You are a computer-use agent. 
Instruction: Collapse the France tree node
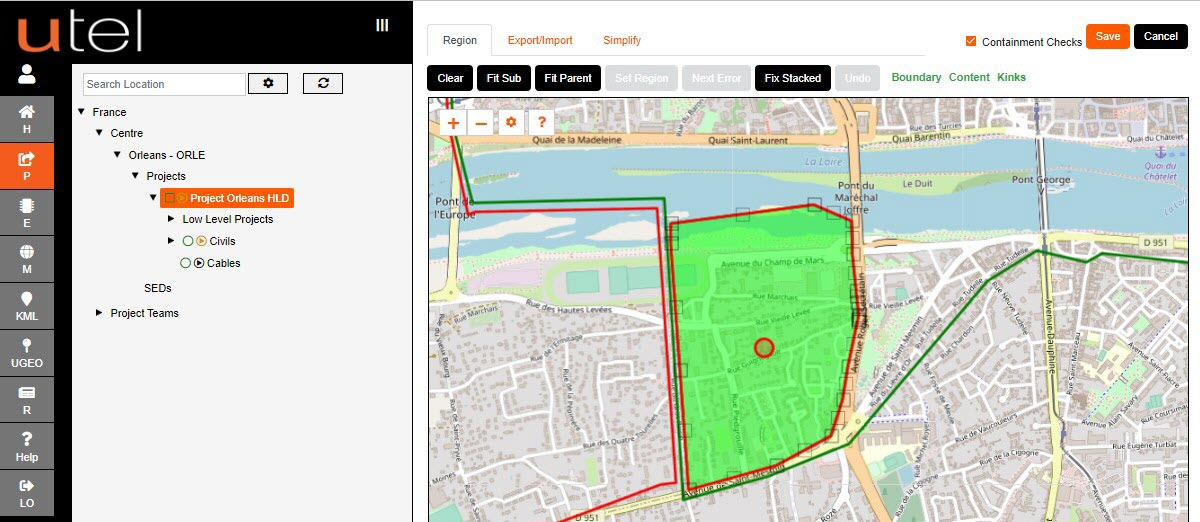[x=81, y=112]
